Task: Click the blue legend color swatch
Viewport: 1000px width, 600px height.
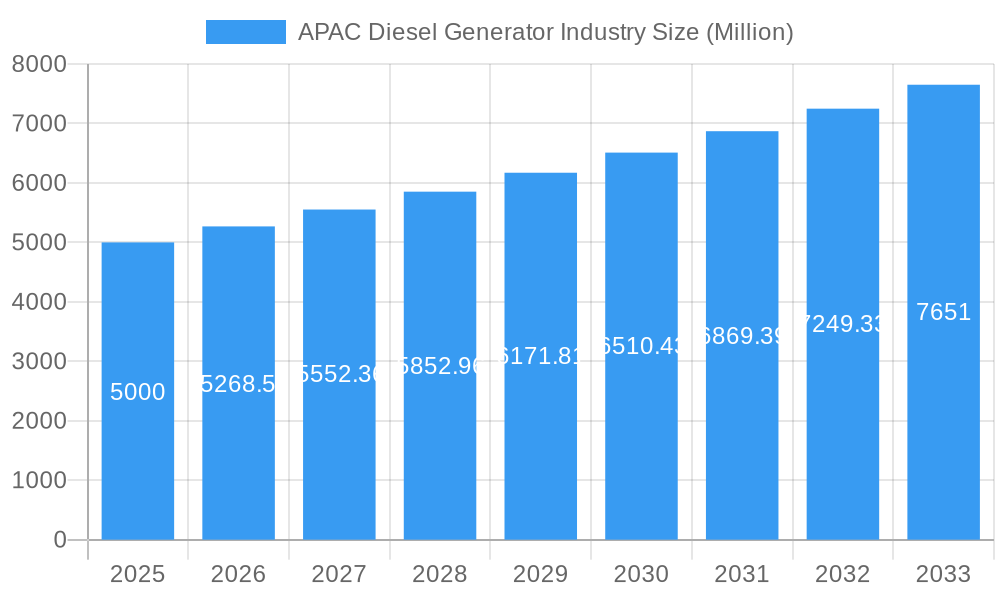Action: [245, 32]
